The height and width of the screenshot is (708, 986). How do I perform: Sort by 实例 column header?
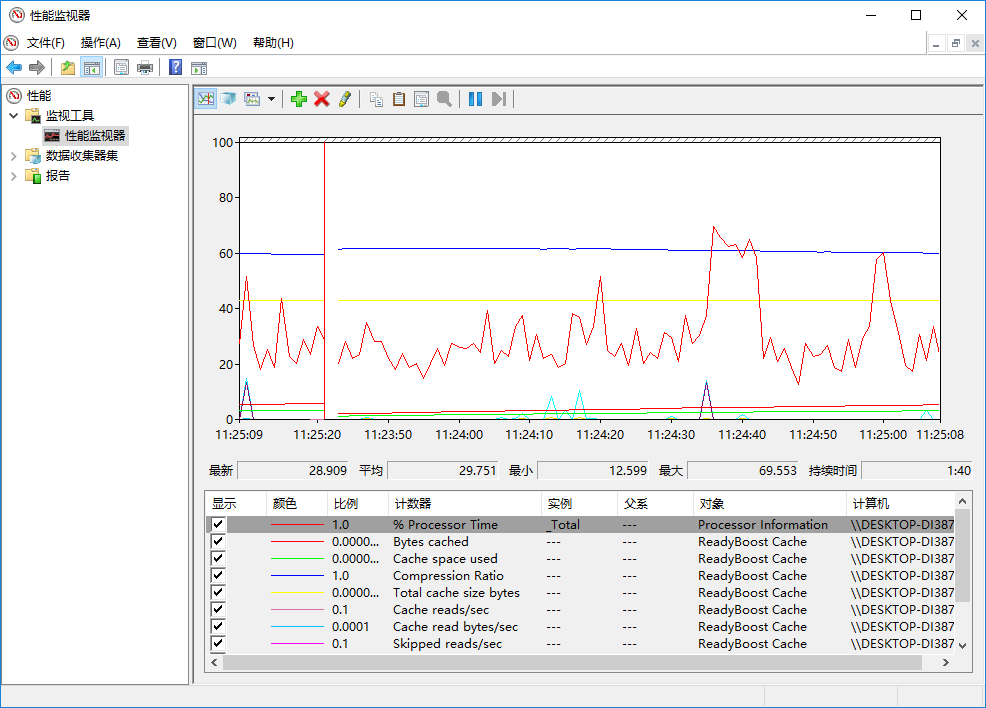(579, 504)
